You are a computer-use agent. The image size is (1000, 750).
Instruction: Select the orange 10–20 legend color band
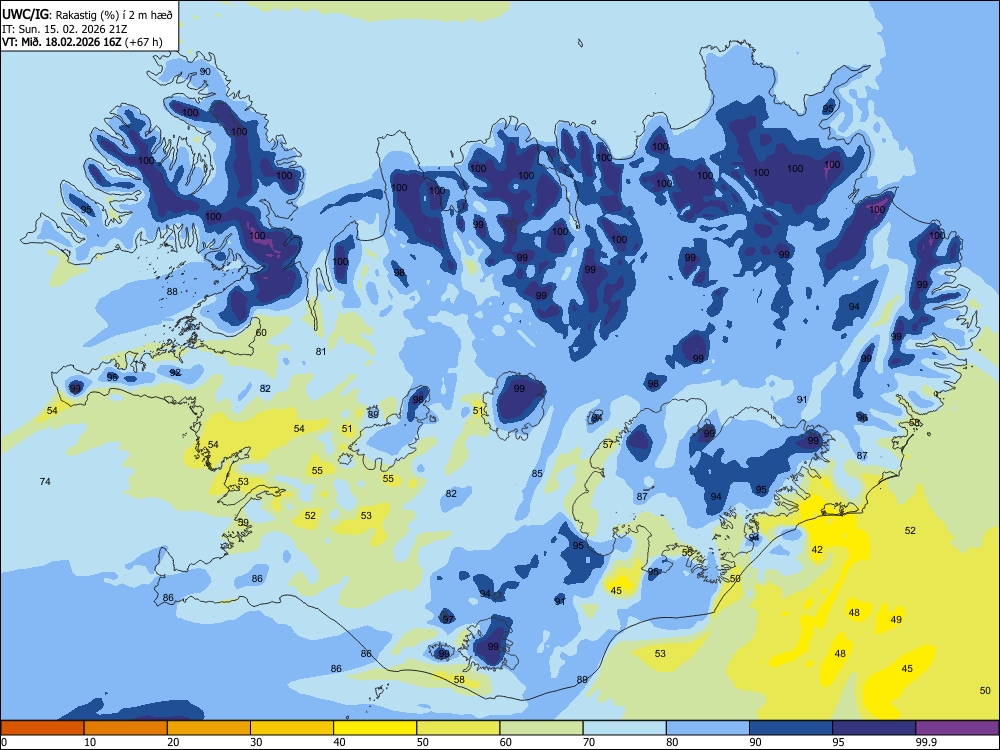point(126,728)
